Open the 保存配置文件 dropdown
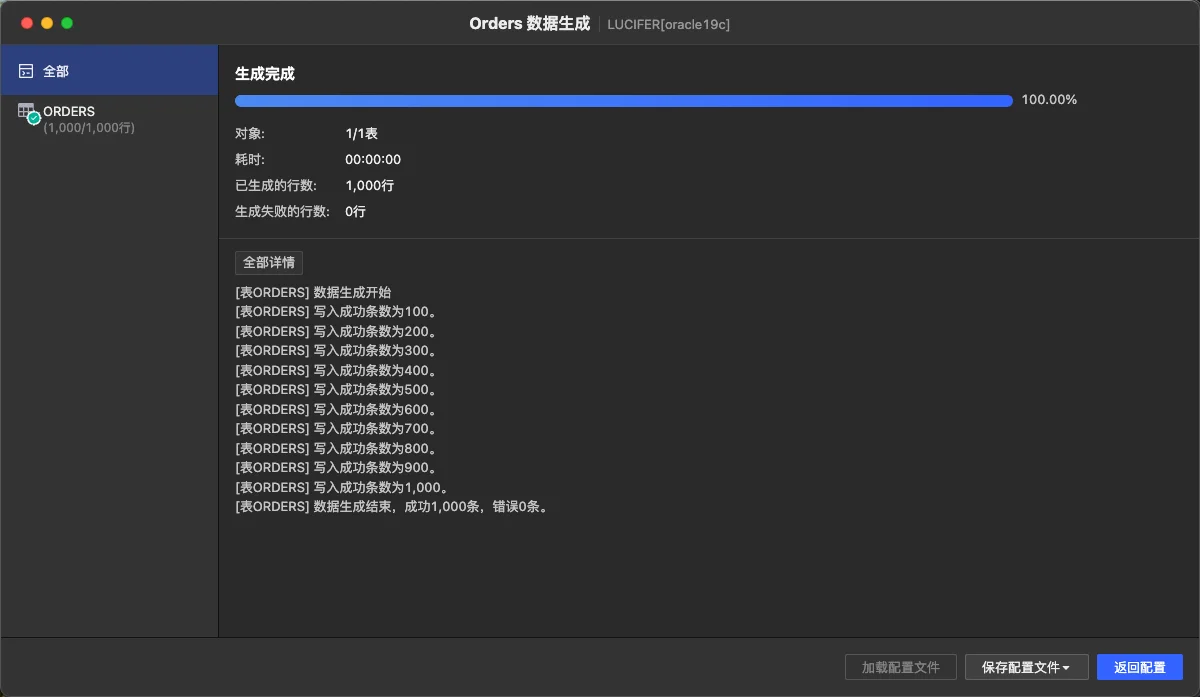 click(1026, 667)
